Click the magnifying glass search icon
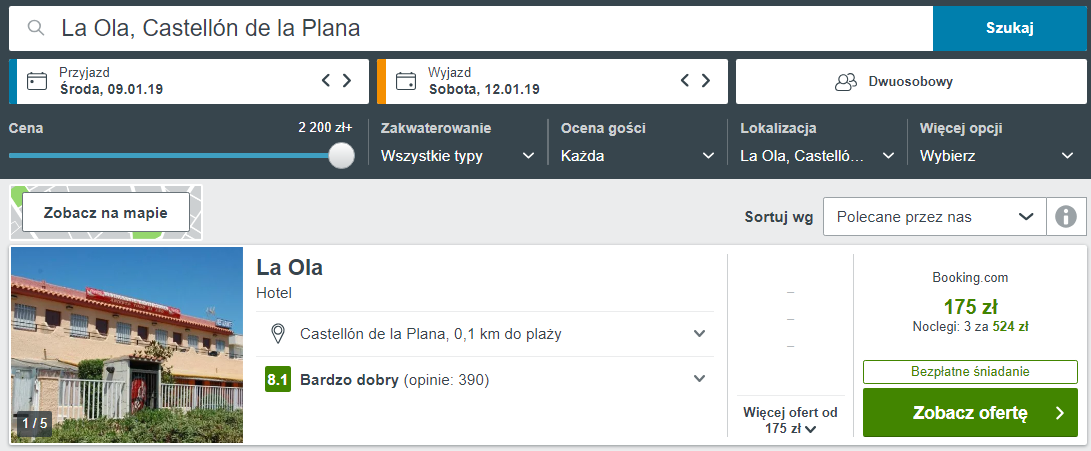 (36, 28)
